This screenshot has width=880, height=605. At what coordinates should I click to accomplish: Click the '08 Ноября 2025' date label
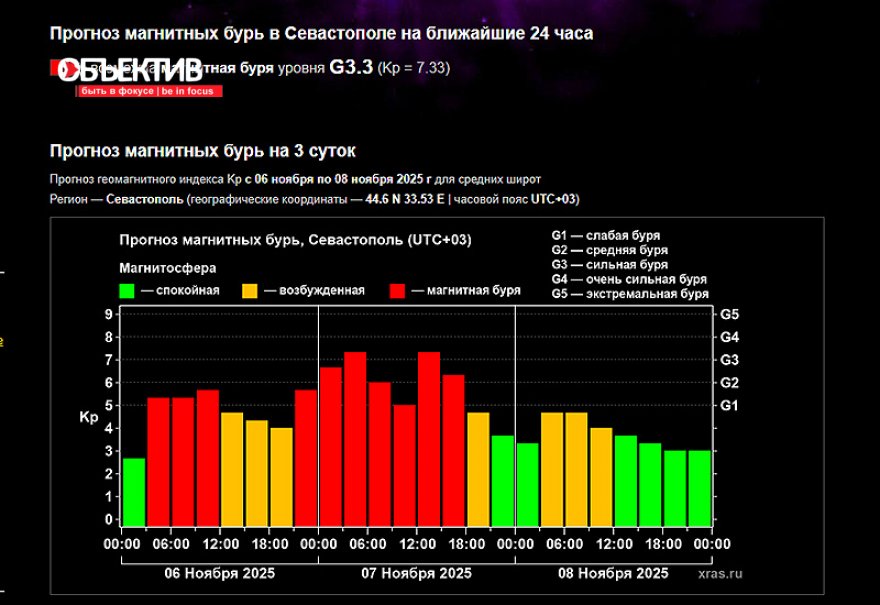pos(612,573)
